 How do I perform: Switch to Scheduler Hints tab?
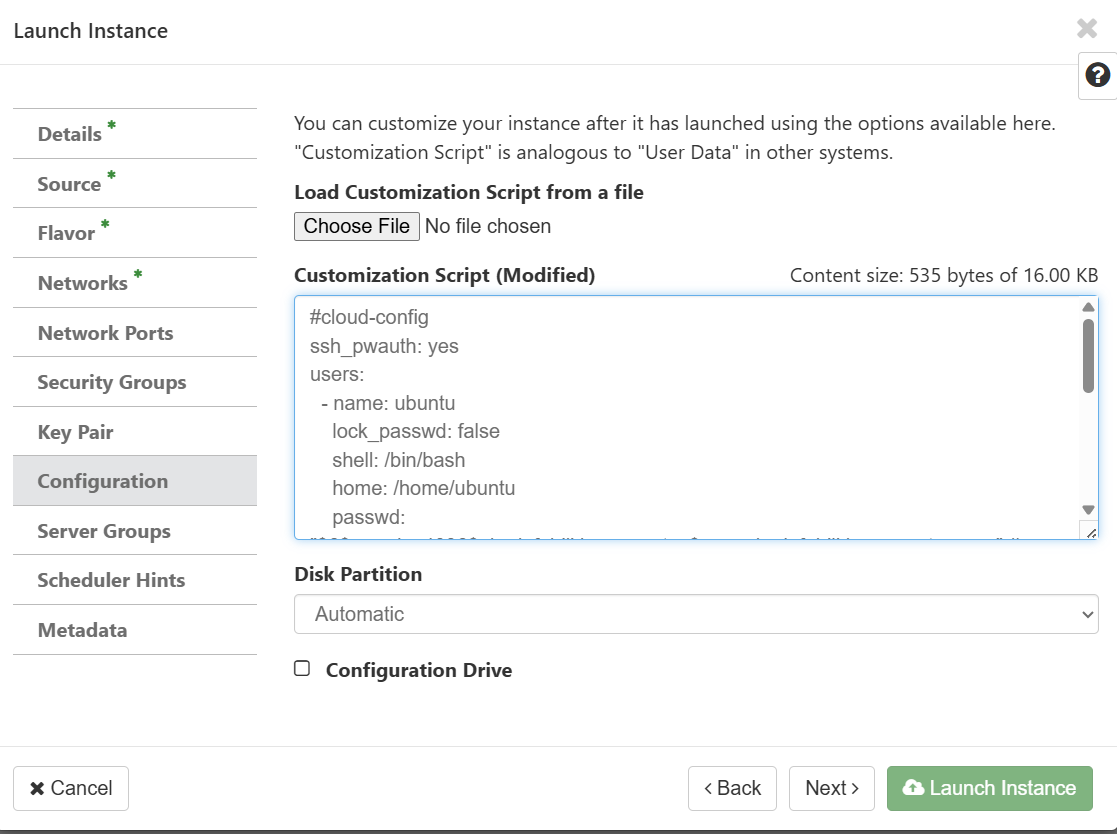pyautogui.click(x=111, y=580)
